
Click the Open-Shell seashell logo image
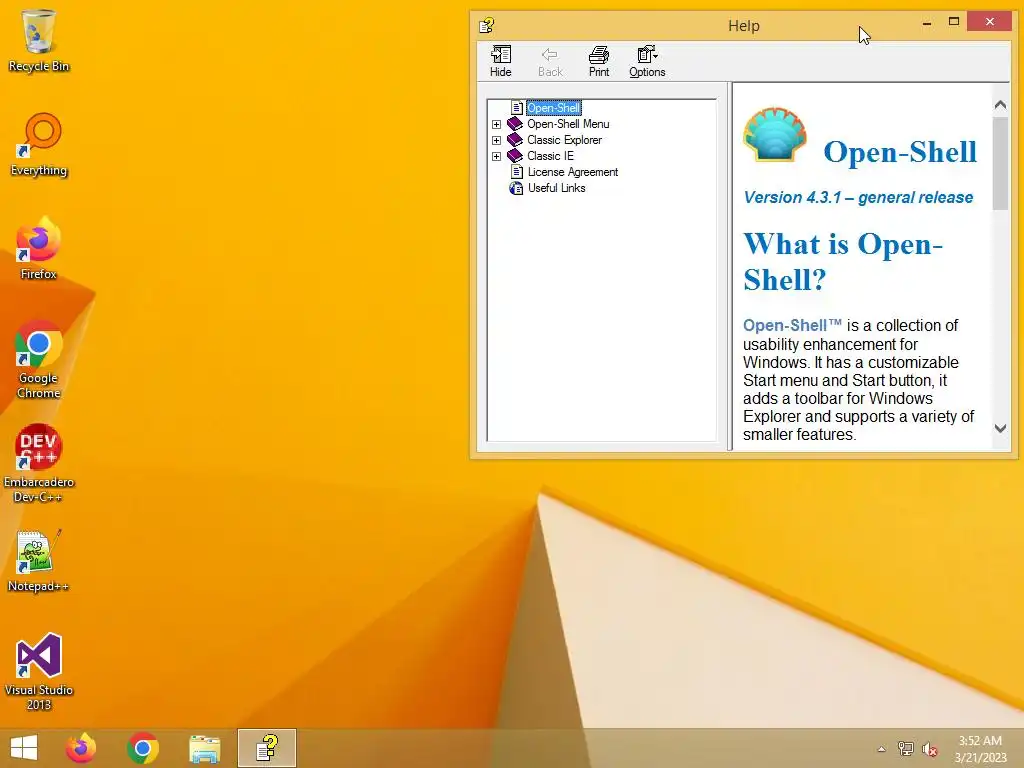[775, 135]
